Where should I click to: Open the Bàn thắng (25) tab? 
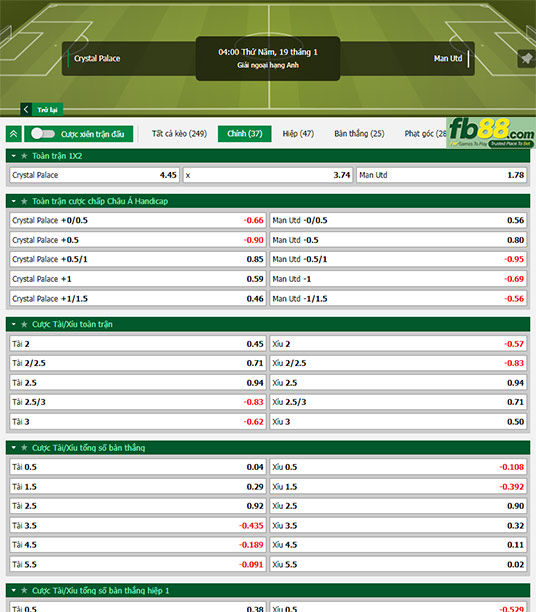[x=359, y=134]
